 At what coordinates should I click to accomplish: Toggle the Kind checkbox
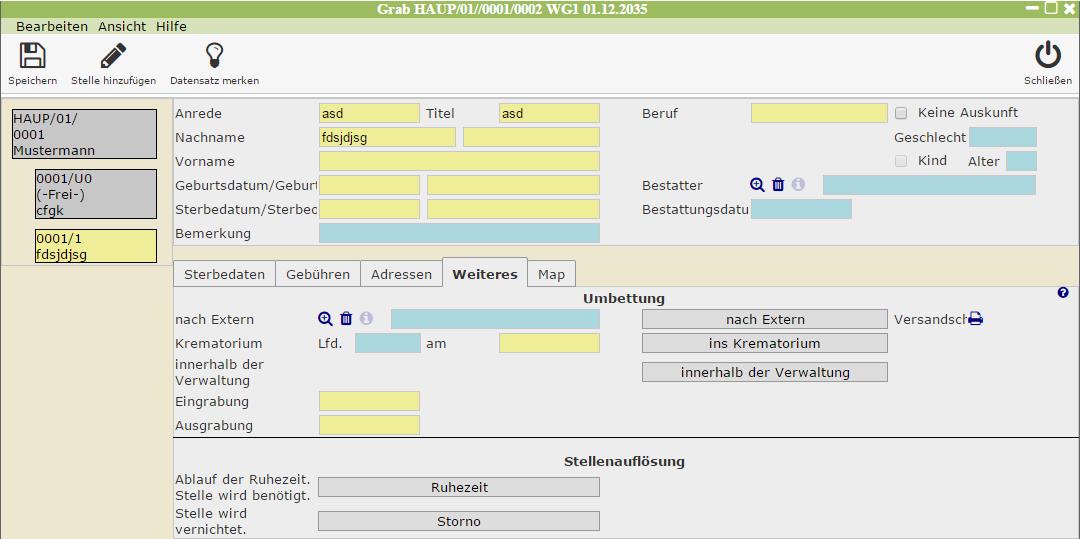901,161
